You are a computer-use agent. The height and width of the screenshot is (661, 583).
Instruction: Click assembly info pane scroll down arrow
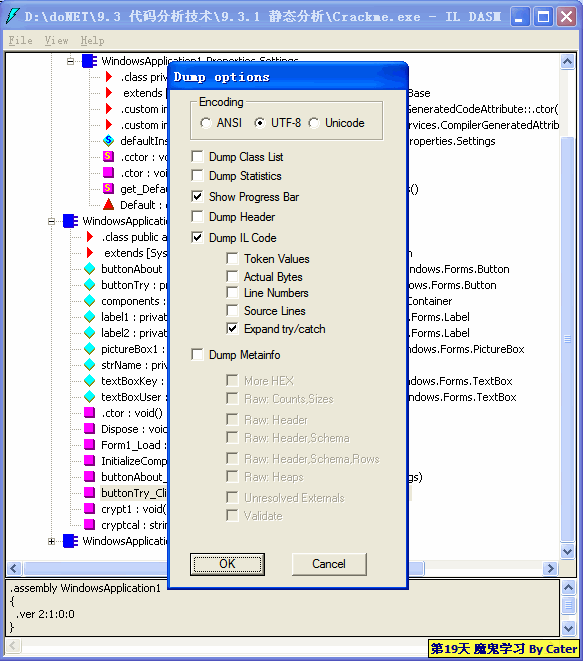coord(568,628)
